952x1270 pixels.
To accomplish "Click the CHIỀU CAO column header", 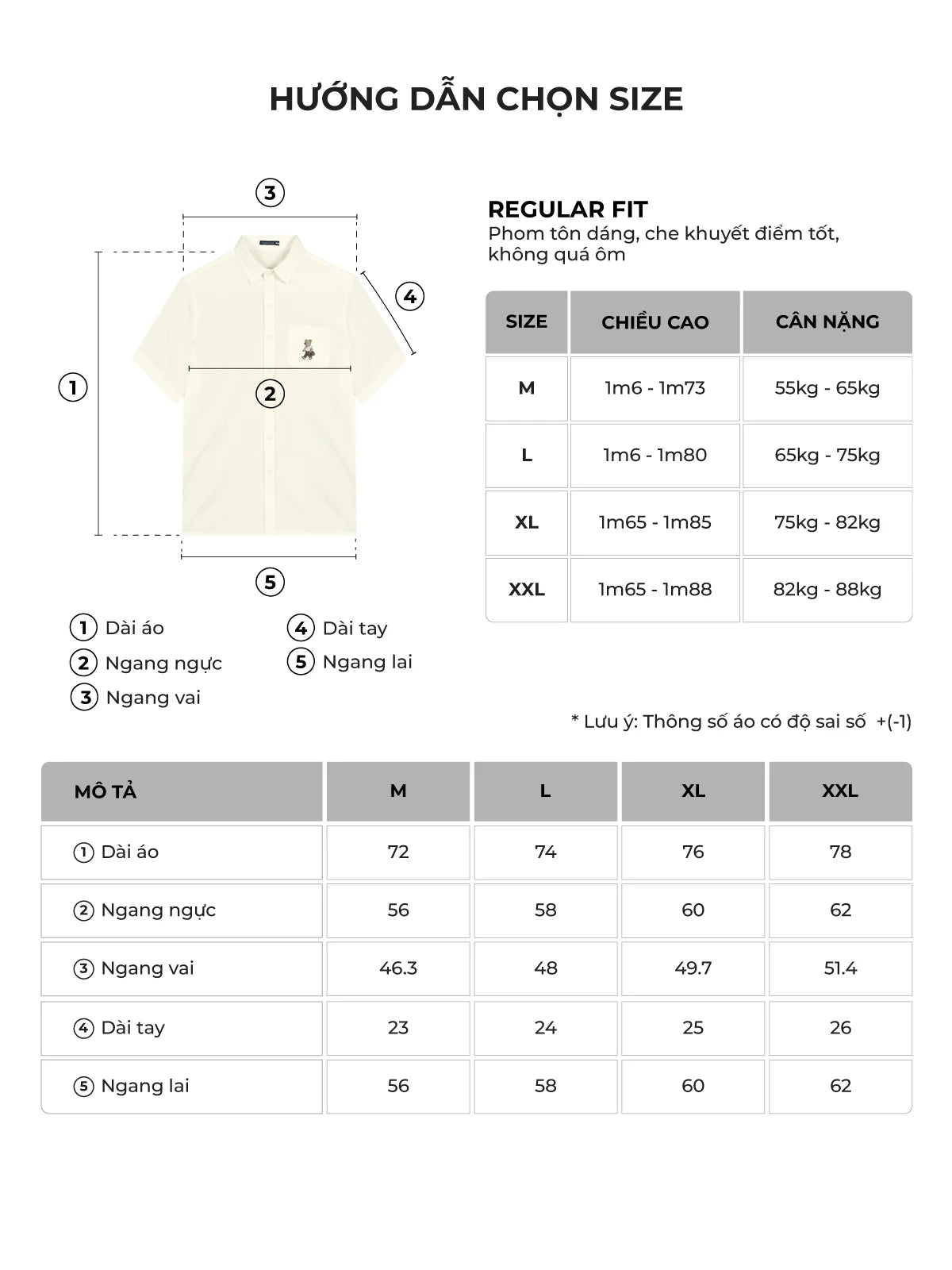I will (x=654, y=322).
